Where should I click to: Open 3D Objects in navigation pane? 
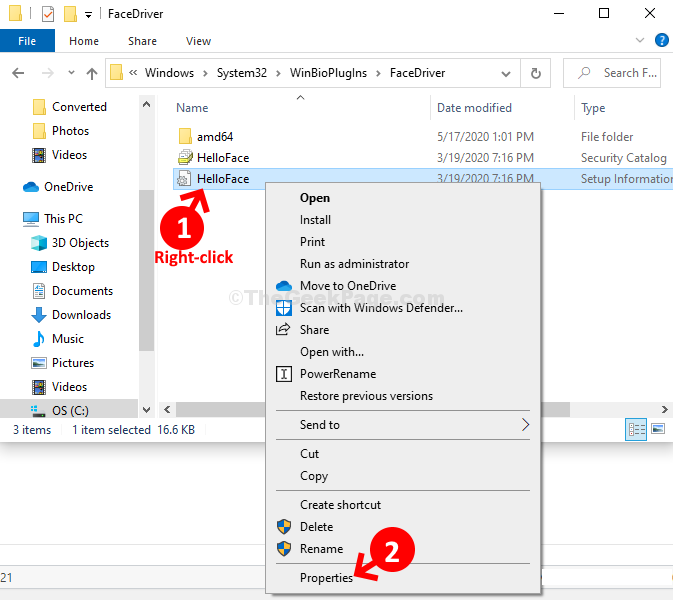click(70, 243)
